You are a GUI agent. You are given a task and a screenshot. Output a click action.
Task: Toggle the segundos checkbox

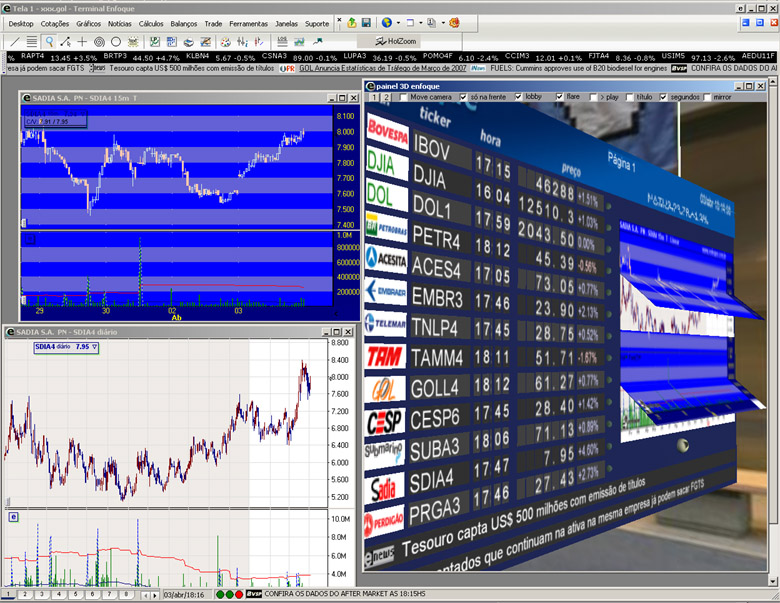point(663,97)
